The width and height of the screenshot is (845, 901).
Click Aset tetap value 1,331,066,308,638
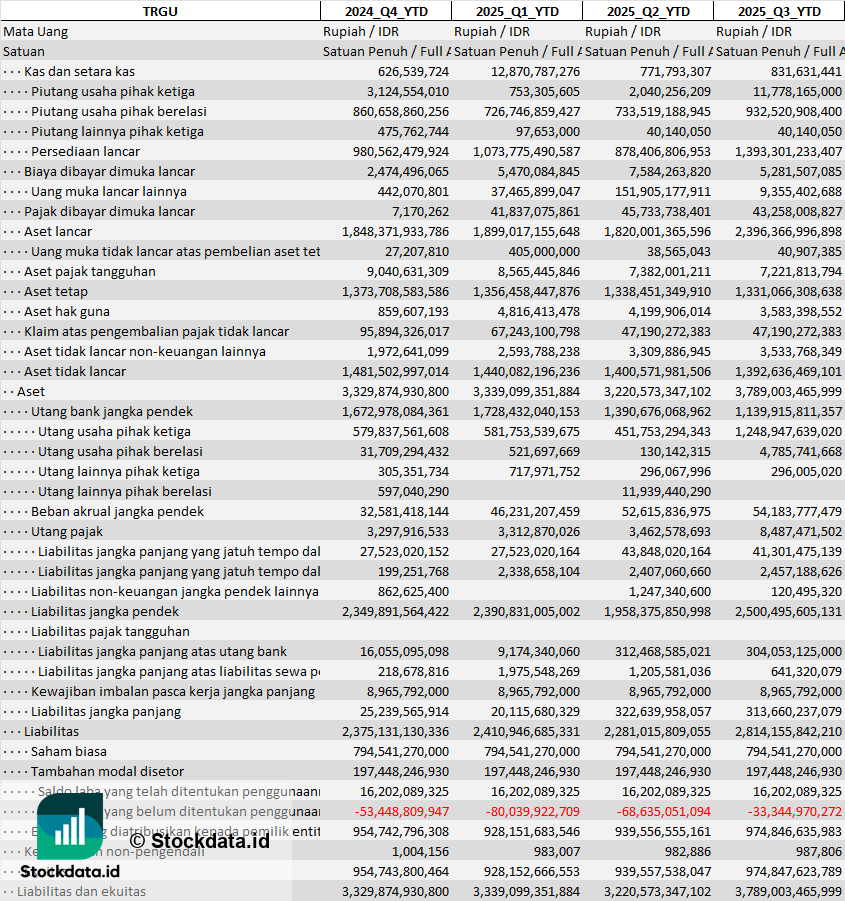788,291
